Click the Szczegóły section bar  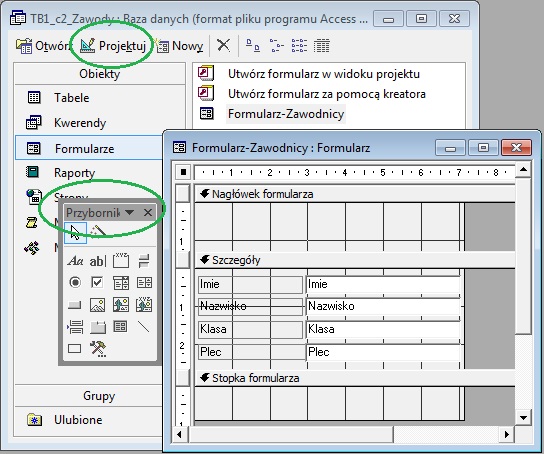355,260
